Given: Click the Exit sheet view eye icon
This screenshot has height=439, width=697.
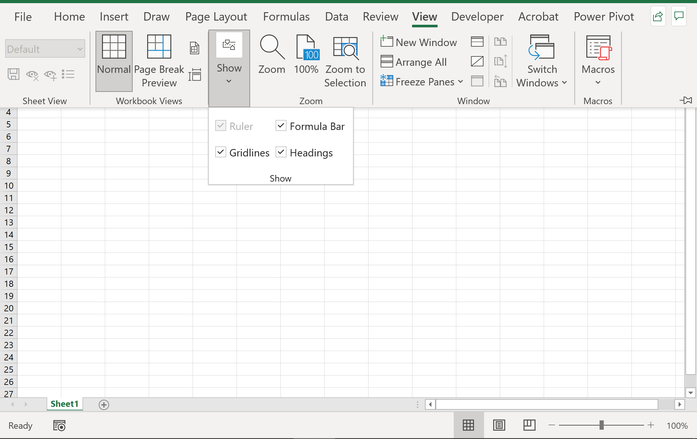Looking at the screenshot, I should point(32,75).
